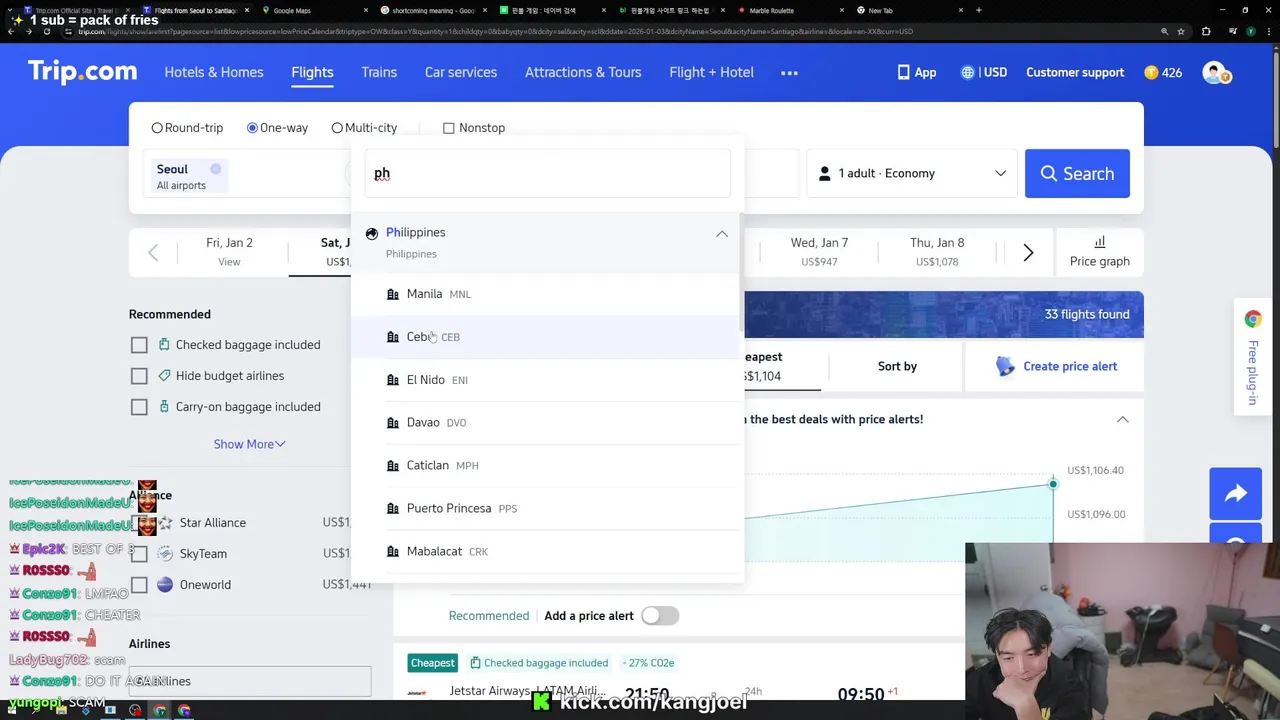This screenshot has height=720, width=1280.
Task: Open the Sort by options
Action: [897, 366]
